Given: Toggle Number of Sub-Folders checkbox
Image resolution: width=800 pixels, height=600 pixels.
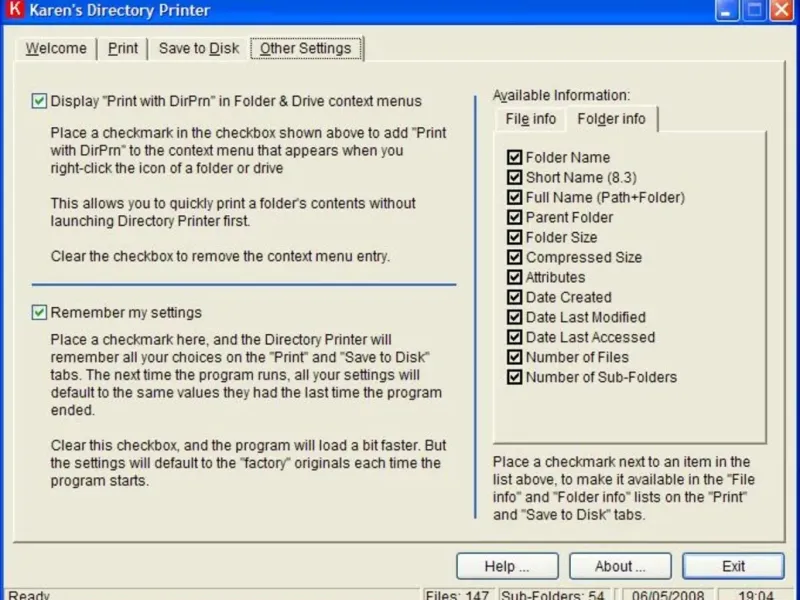Looking at the screenshot, I should 514,377.
